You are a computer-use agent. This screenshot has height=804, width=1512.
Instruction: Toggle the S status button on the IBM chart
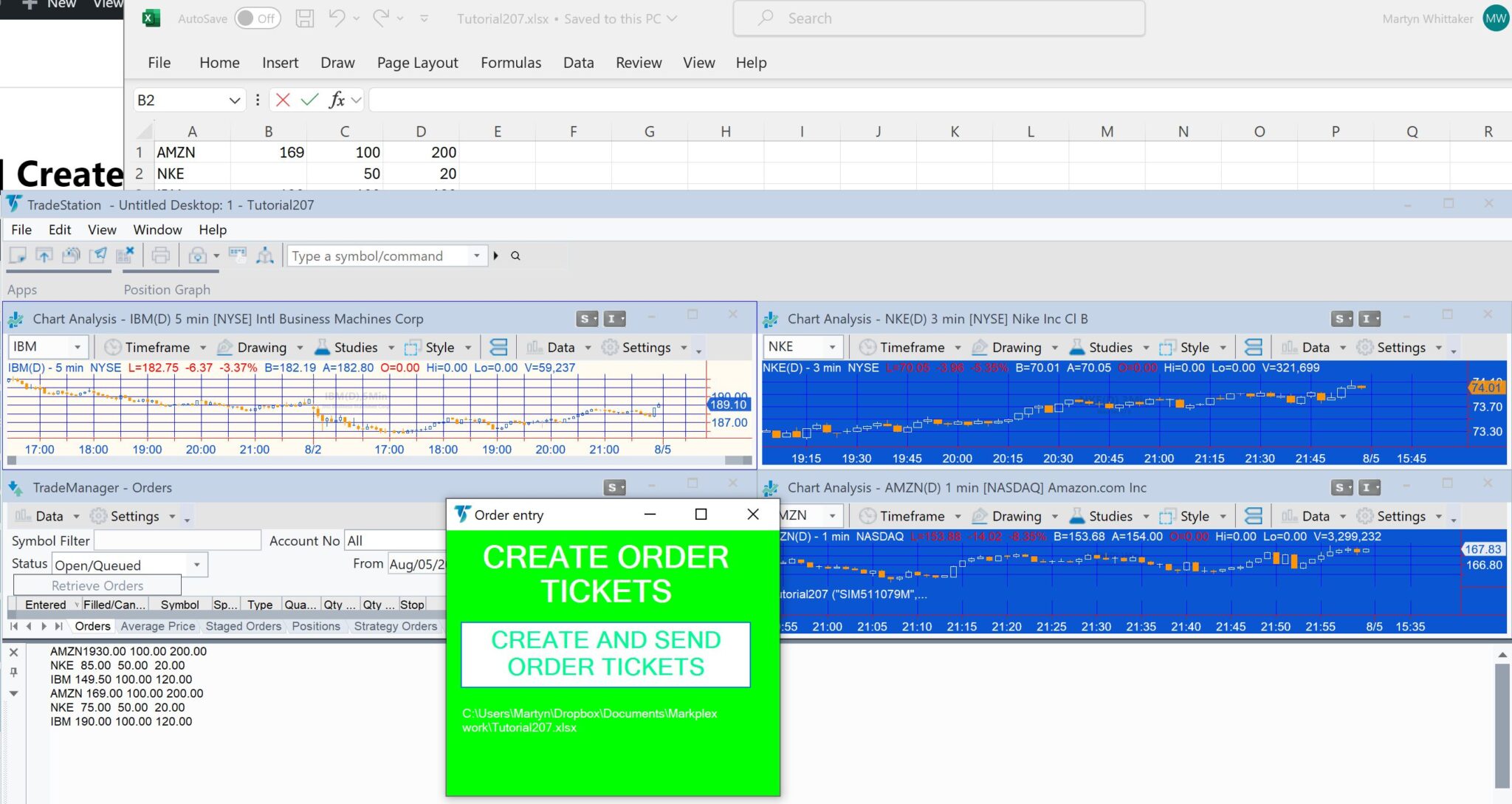(x=585, y=318)
